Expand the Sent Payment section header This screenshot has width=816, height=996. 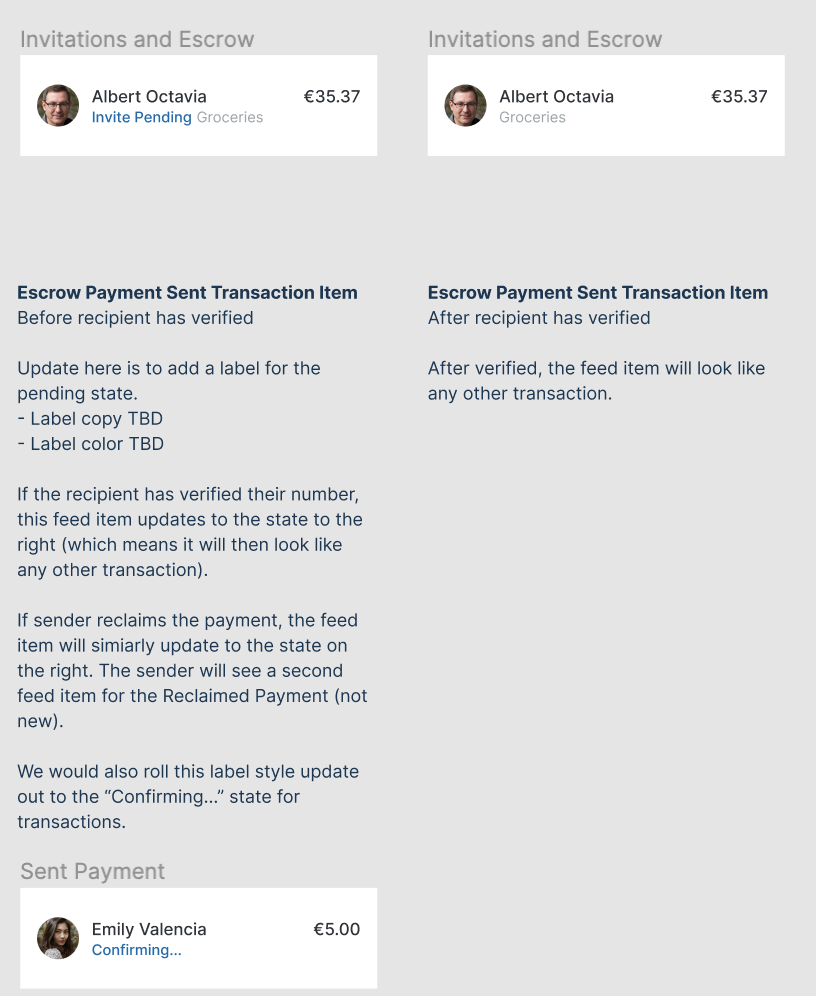pyautogui.click(x=92, y=871)
